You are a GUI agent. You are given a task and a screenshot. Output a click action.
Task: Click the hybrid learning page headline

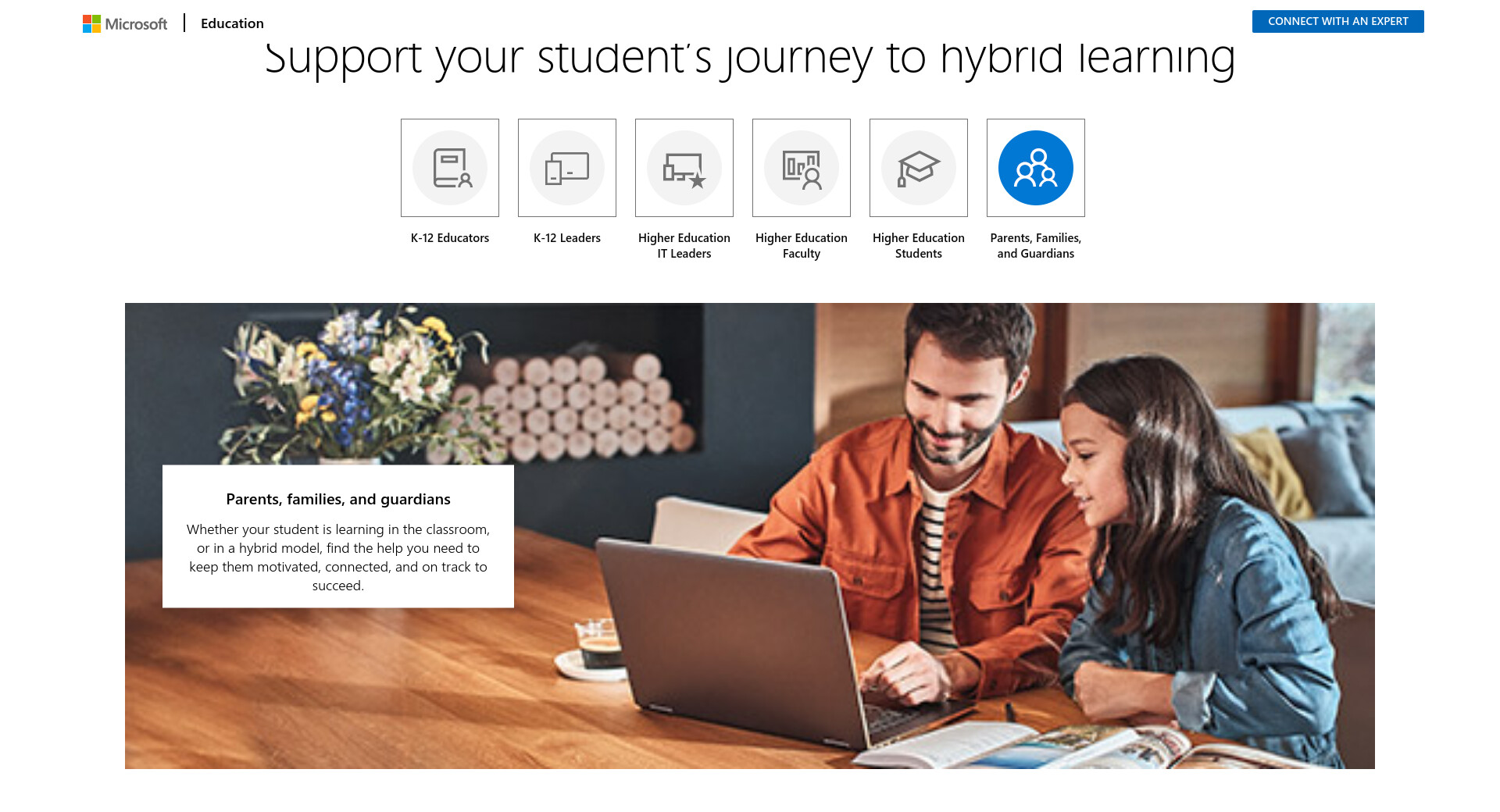pyautogui.click(x=750, y=59)
